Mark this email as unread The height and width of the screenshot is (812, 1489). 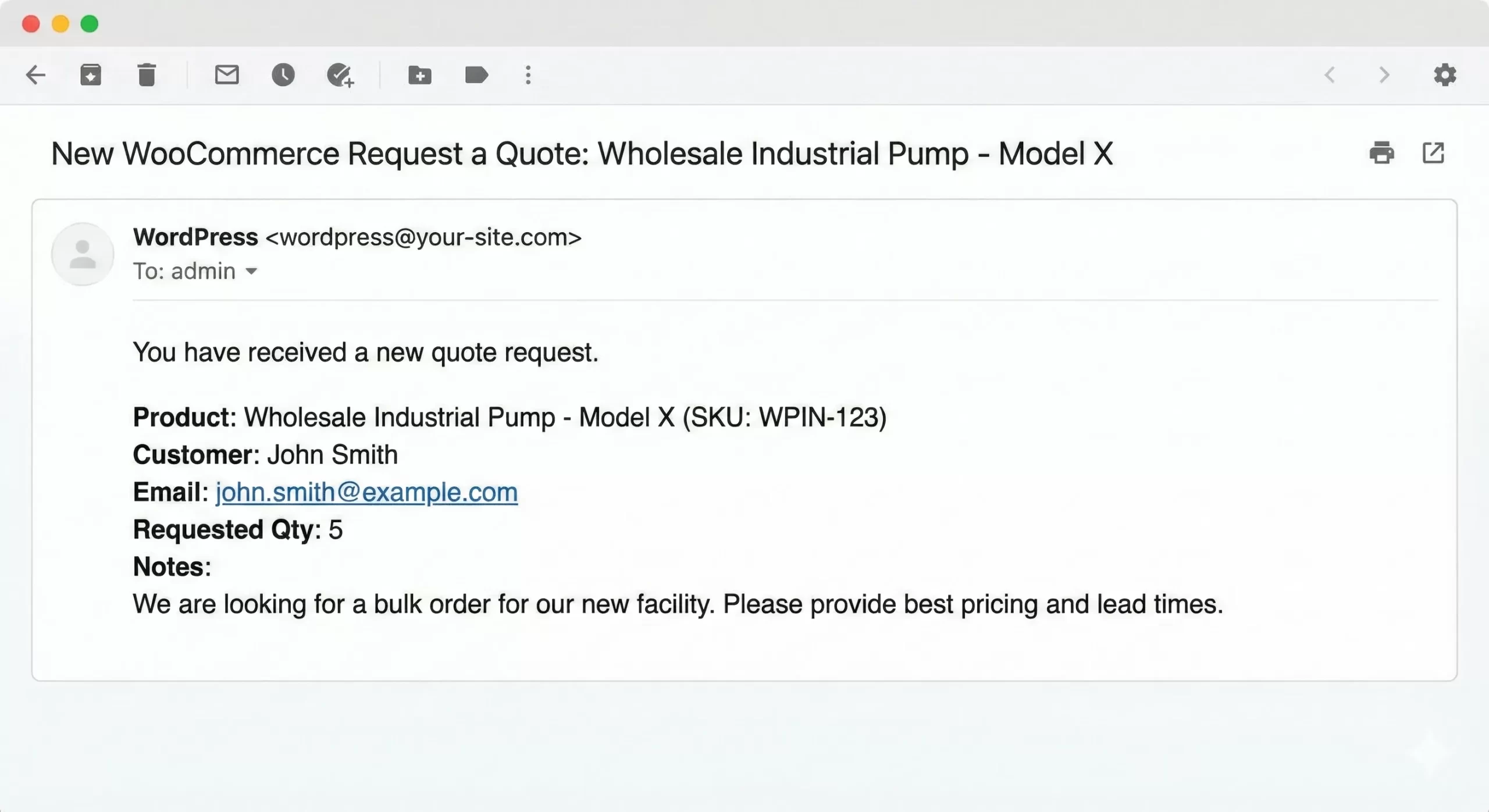(x=227, y=75)
